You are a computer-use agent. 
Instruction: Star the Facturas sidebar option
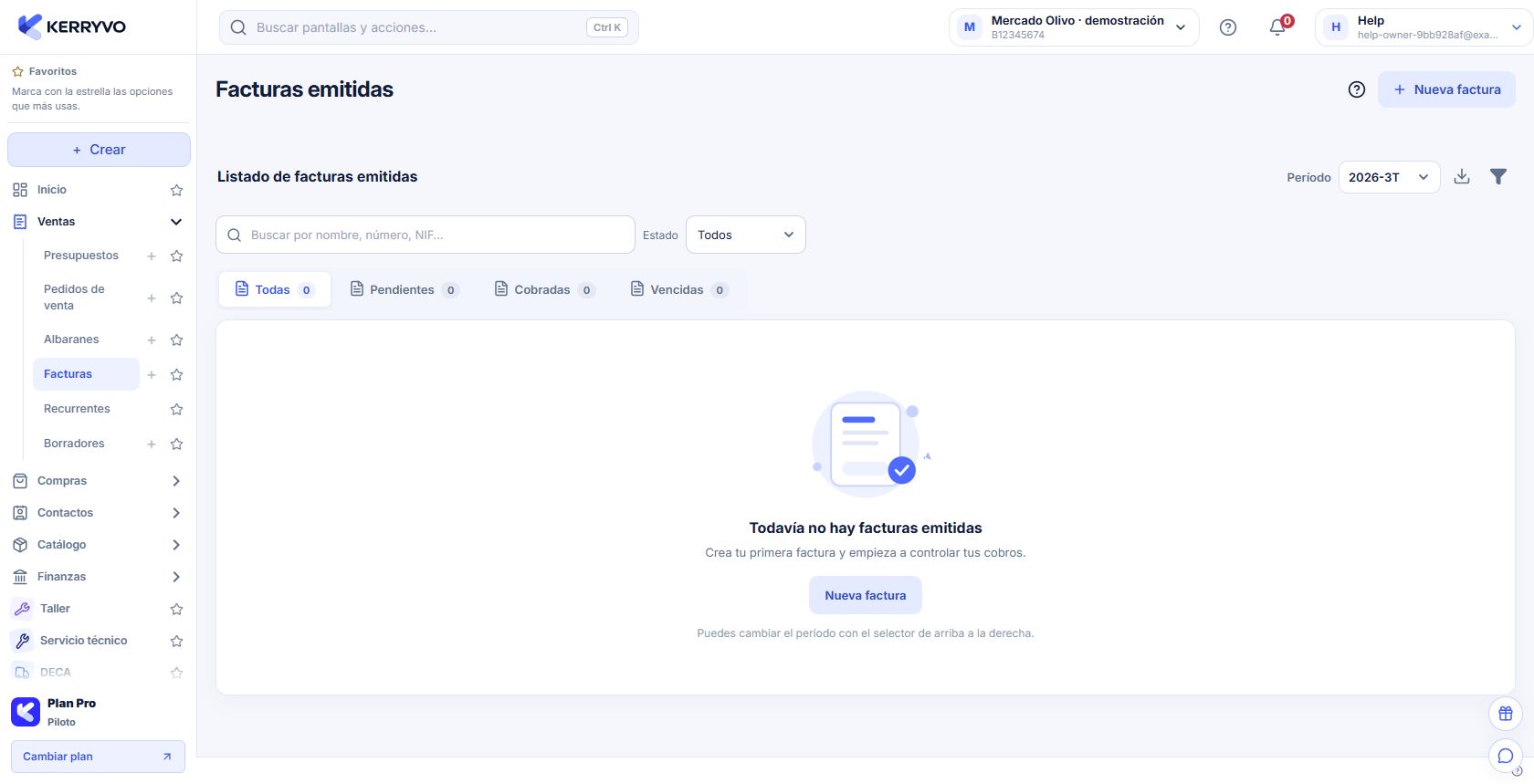(x=177, y=375)
